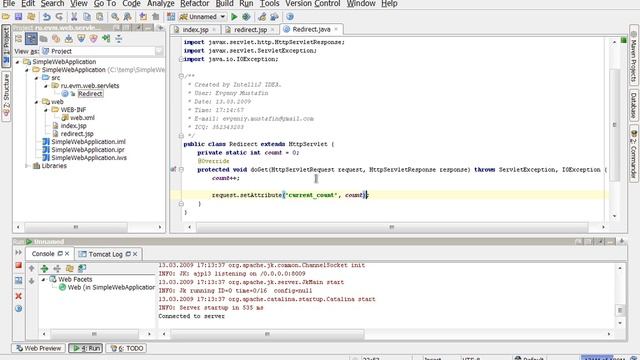Stop the running server with red square

click(x=18, y=265)
